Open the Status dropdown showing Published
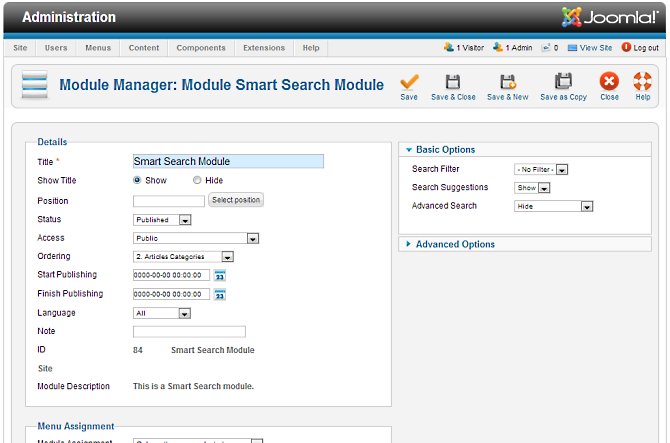The width and height of the screenshot is (670, 443). click(162, 220)
